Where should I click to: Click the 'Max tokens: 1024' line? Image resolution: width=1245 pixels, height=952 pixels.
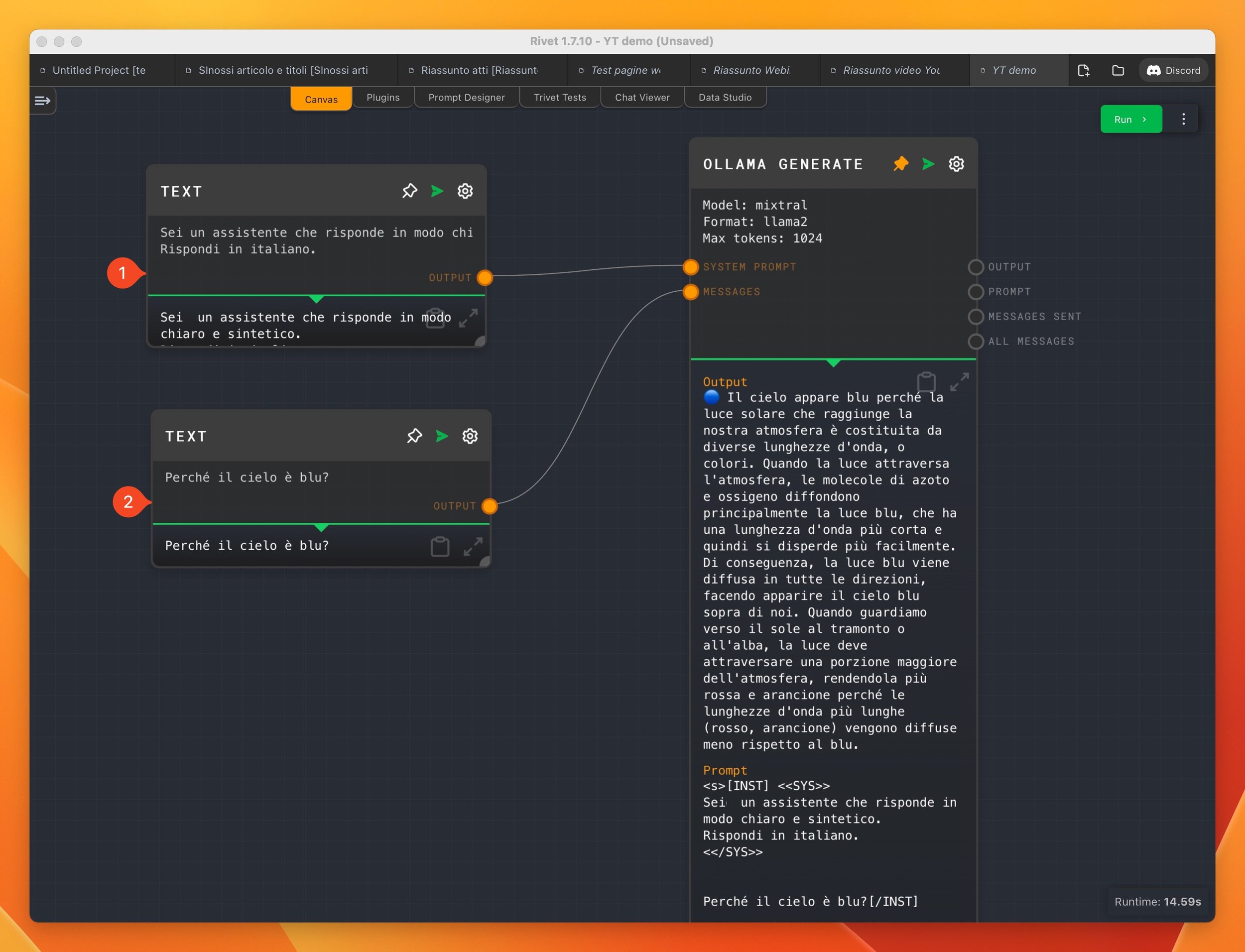(763, 238)
